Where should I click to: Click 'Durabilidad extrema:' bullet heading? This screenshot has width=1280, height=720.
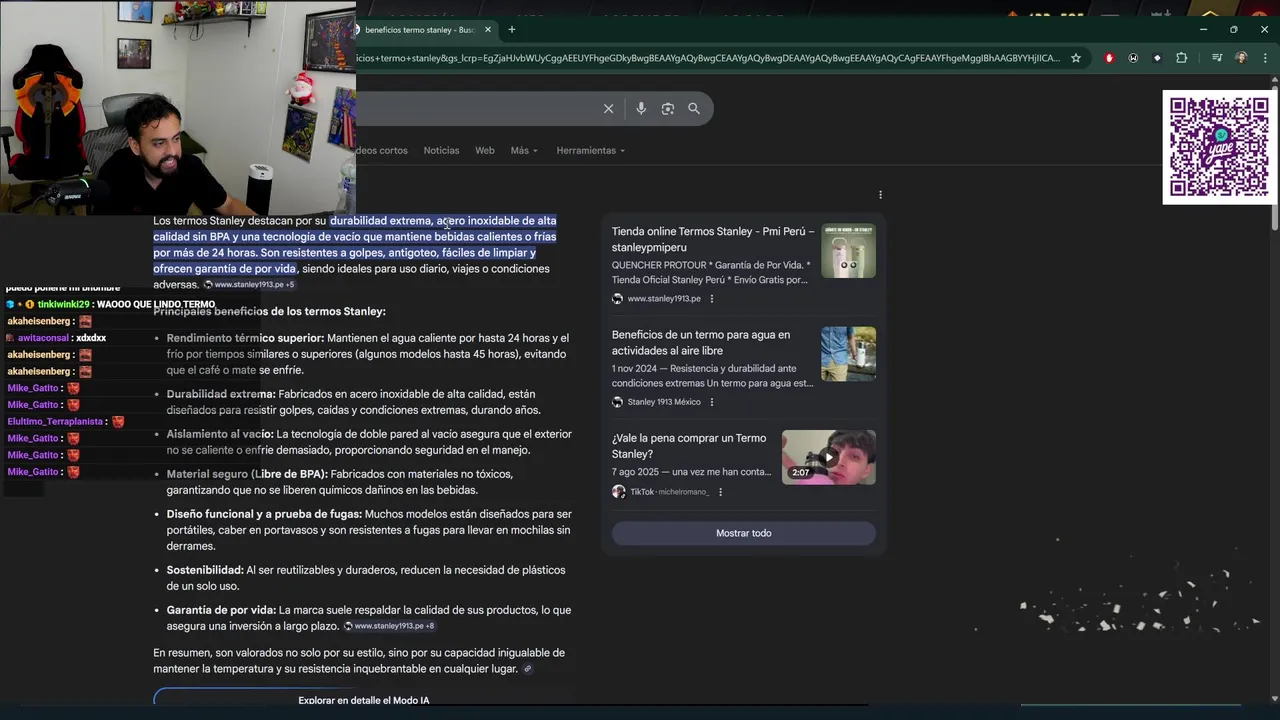point(220,394)
